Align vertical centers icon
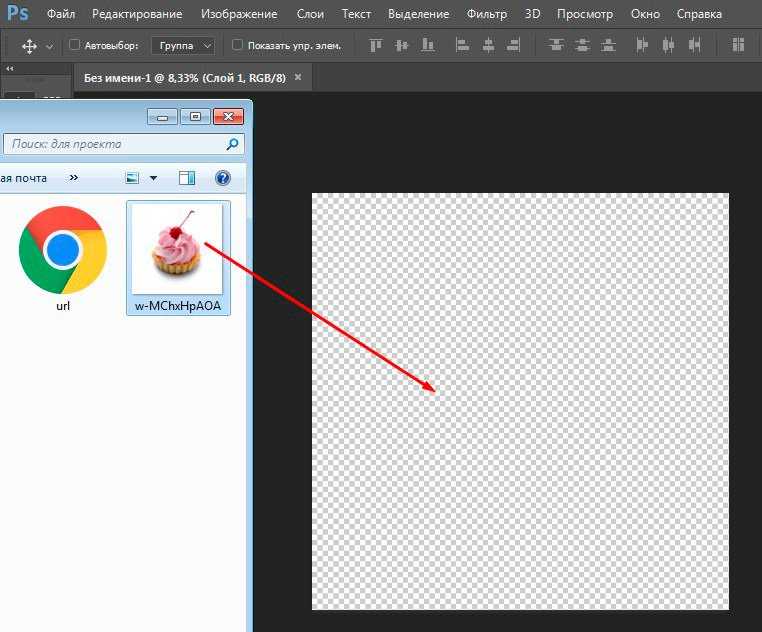 click(401, 45)
